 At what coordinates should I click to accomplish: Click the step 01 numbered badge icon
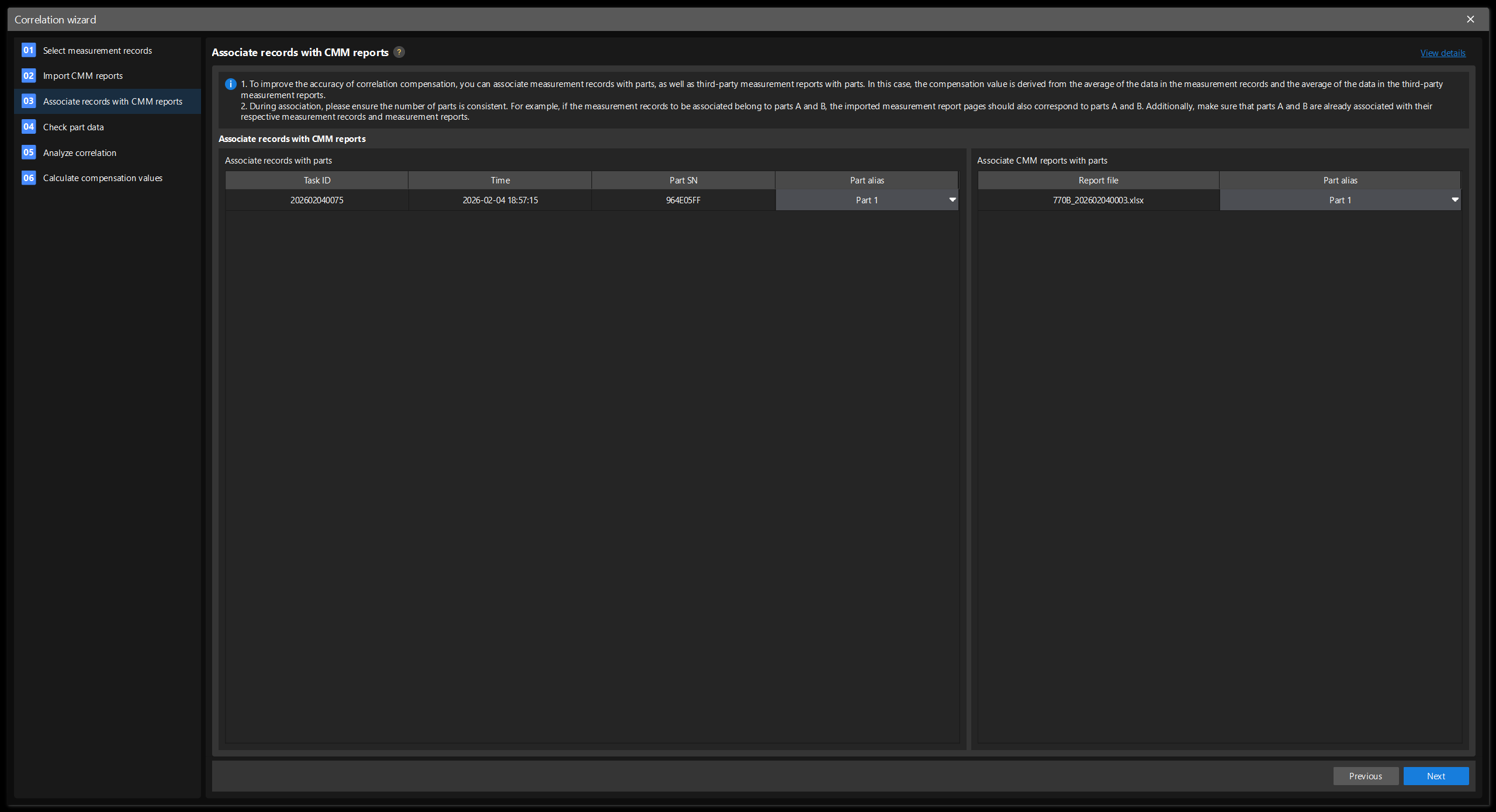tap(28, 50)
